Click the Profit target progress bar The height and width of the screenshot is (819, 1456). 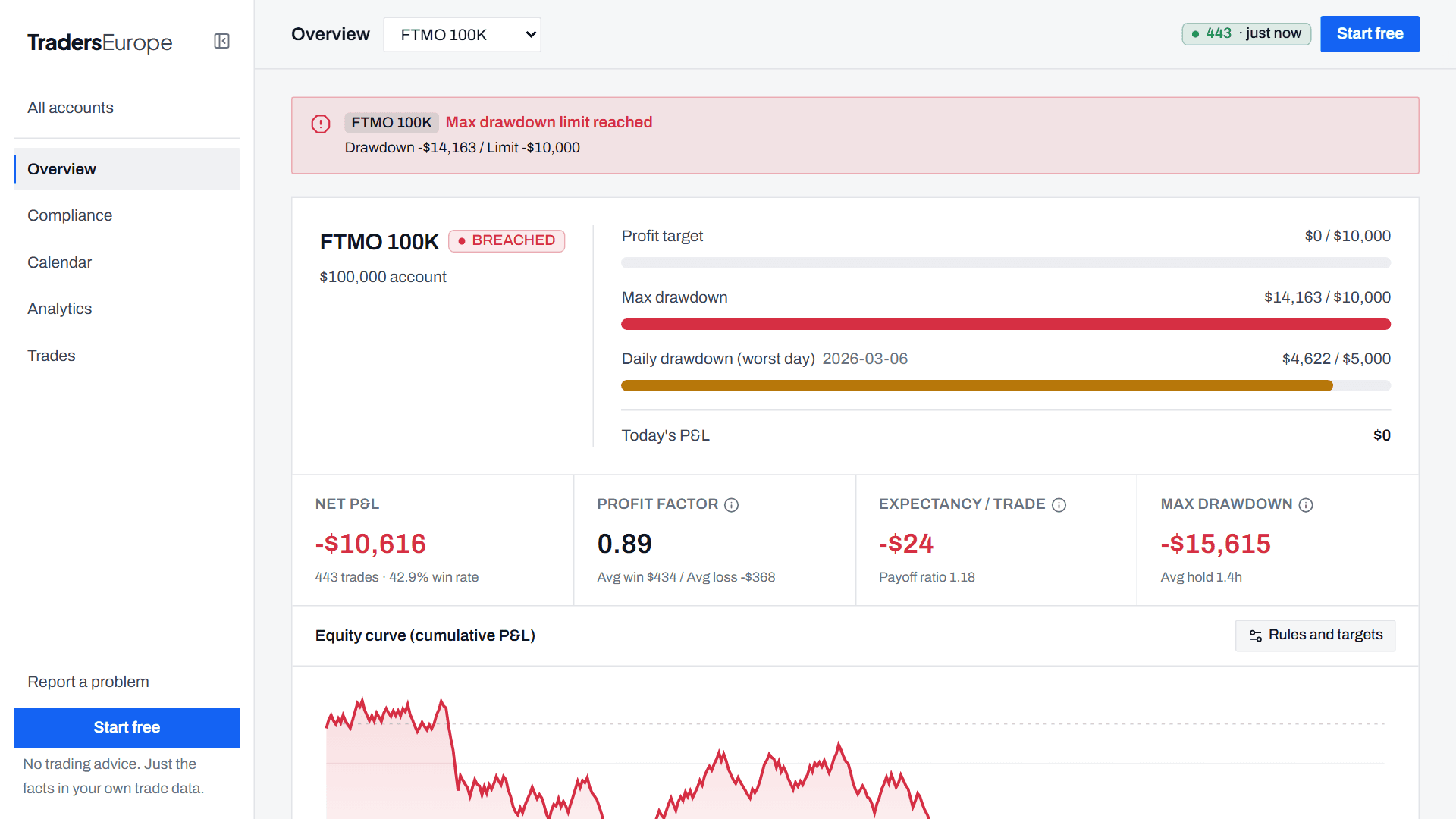click(x=1006, y=263)
